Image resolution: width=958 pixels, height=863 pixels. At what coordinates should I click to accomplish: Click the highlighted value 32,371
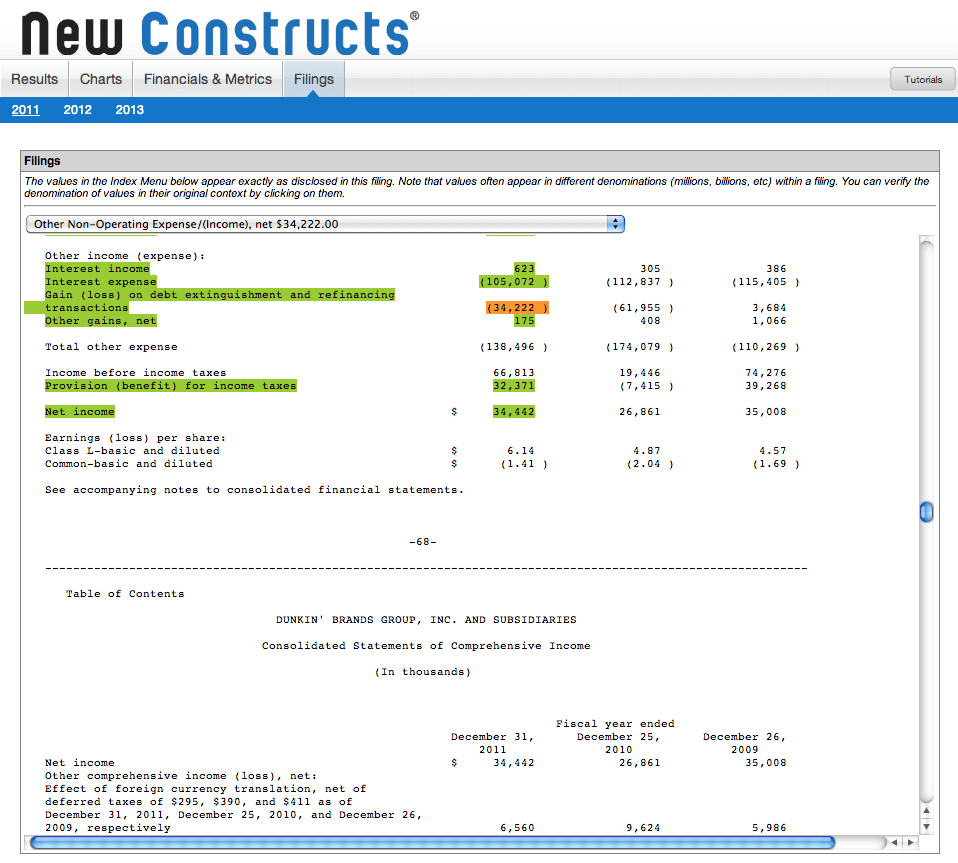[x=514, y=386]
